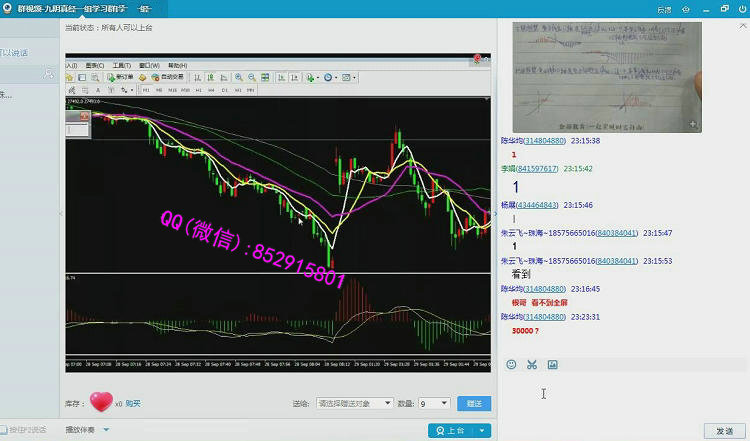Open the quantity dropdown showing 9

point(435,404)
